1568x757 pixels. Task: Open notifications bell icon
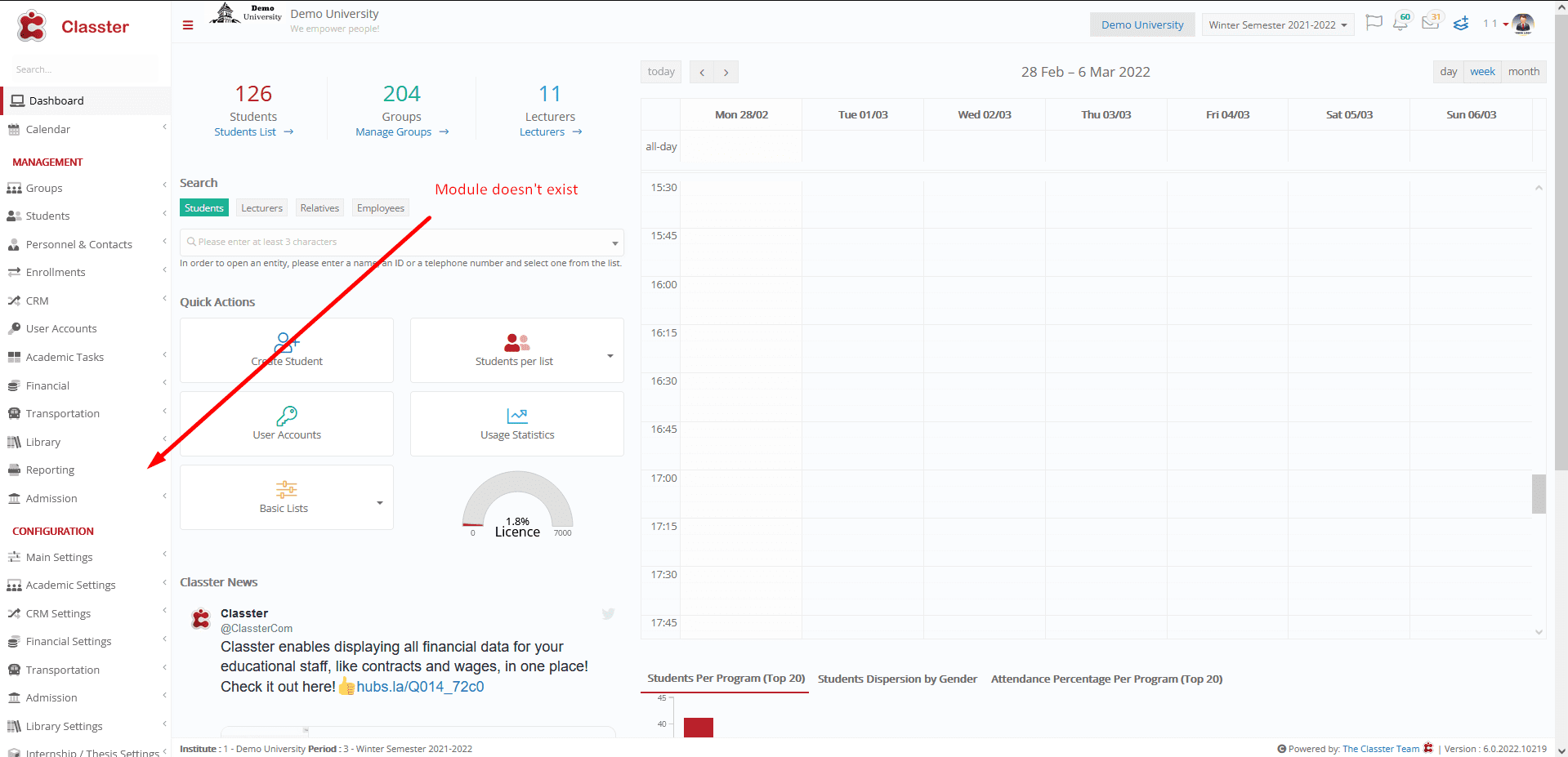click(x=1400, y=23)
